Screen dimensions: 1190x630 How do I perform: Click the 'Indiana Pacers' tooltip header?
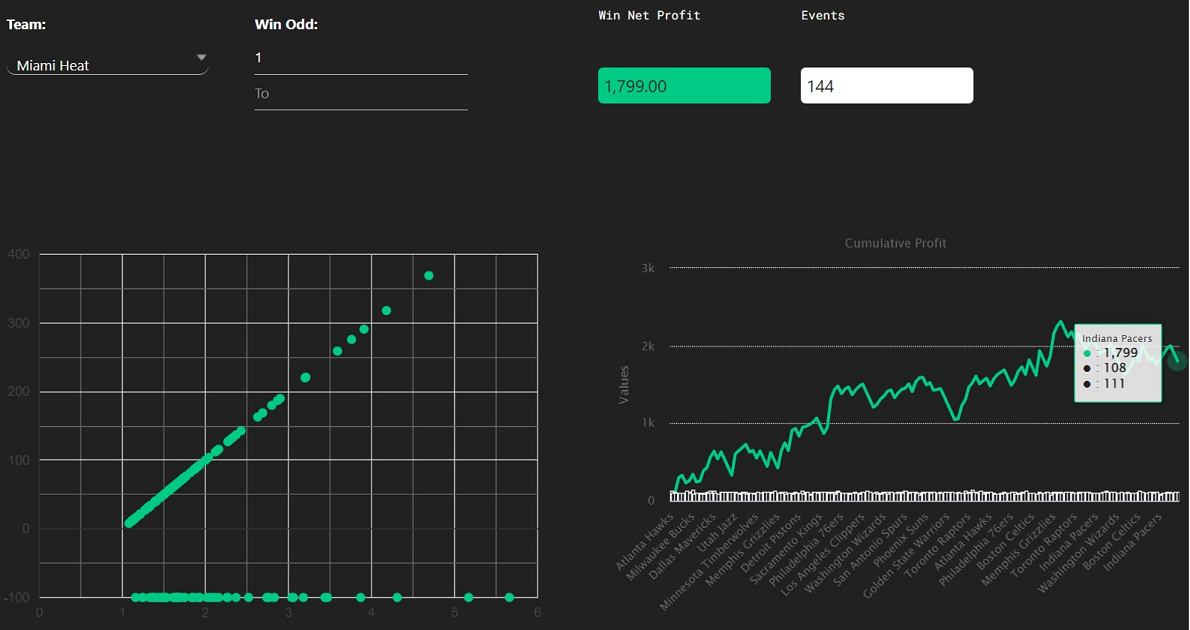pos(1117,339)
